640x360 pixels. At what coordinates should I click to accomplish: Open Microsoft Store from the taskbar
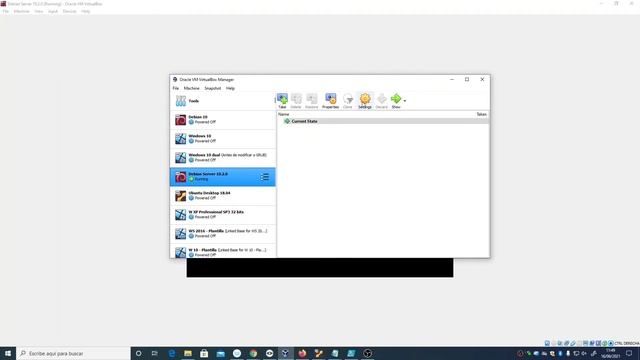pyautogui.click(x=204, y=353)
